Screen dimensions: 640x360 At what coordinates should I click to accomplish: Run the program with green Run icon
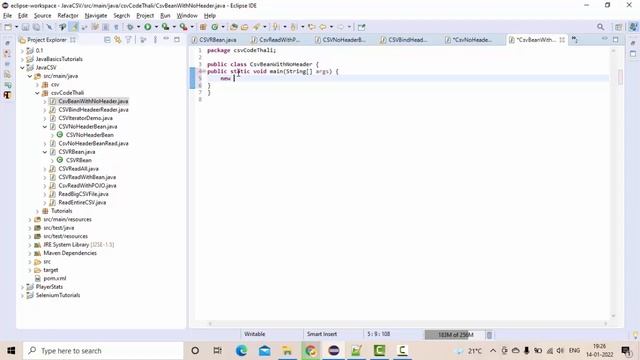[x=148, y=27]
